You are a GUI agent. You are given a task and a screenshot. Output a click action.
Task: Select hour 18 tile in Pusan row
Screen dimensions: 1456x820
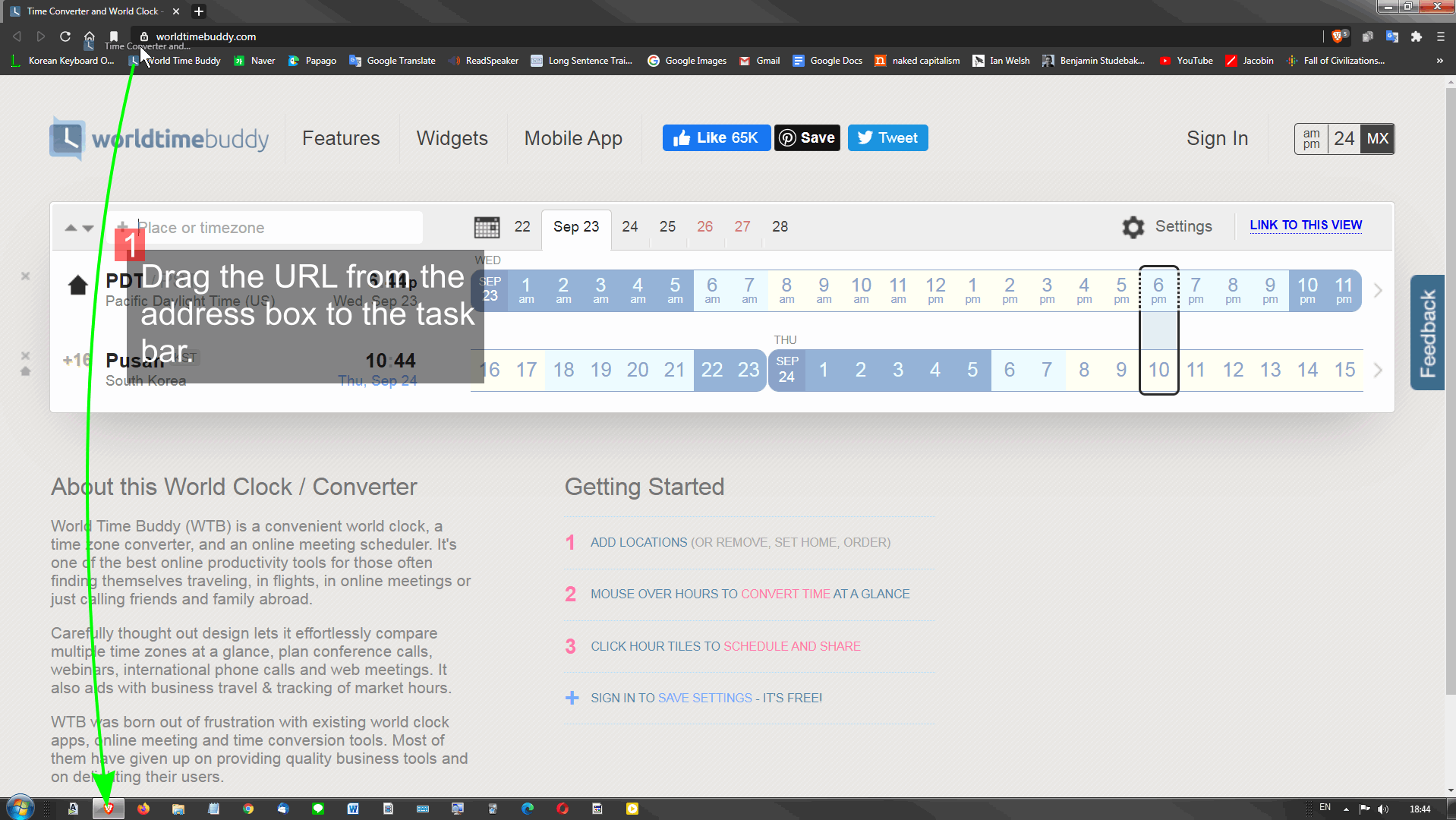tap(563, 371)
